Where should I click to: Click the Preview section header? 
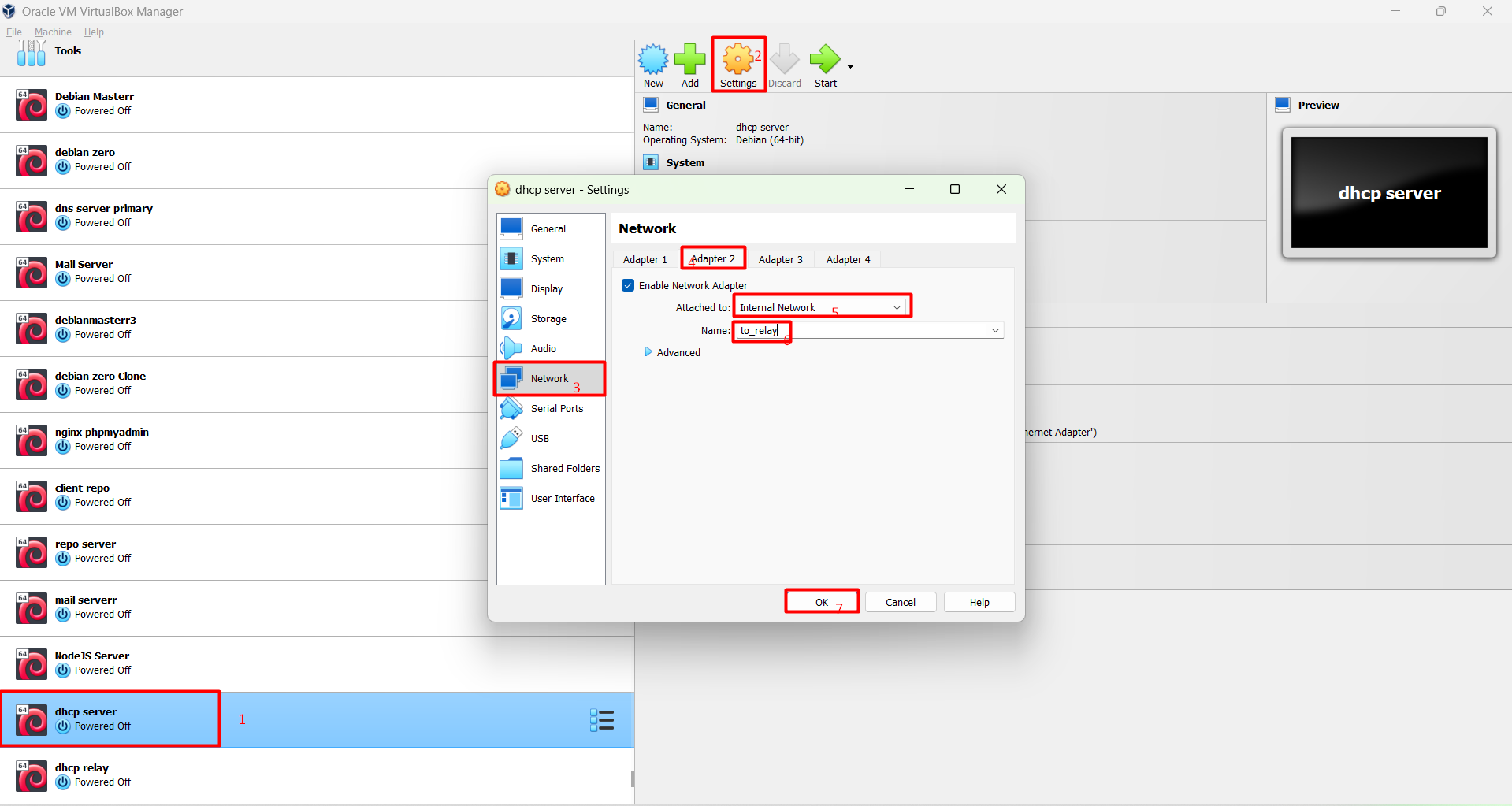click(x=1318, y=105)
